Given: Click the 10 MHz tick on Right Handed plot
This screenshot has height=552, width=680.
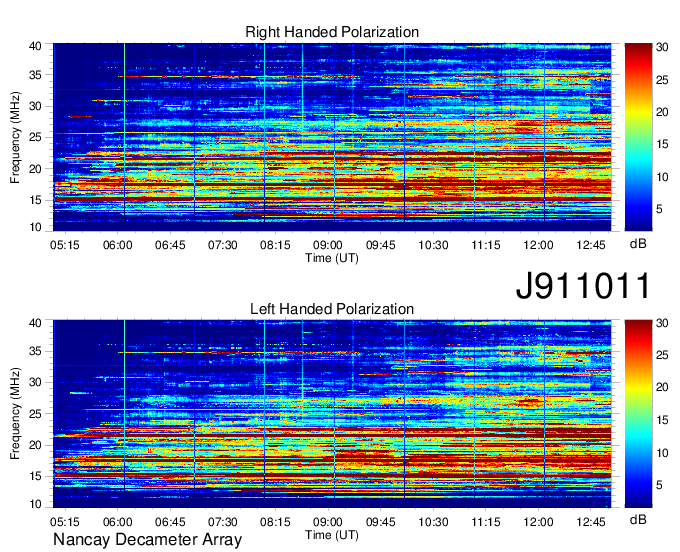Looking at the screenshot, I should (x=36, y=227).
